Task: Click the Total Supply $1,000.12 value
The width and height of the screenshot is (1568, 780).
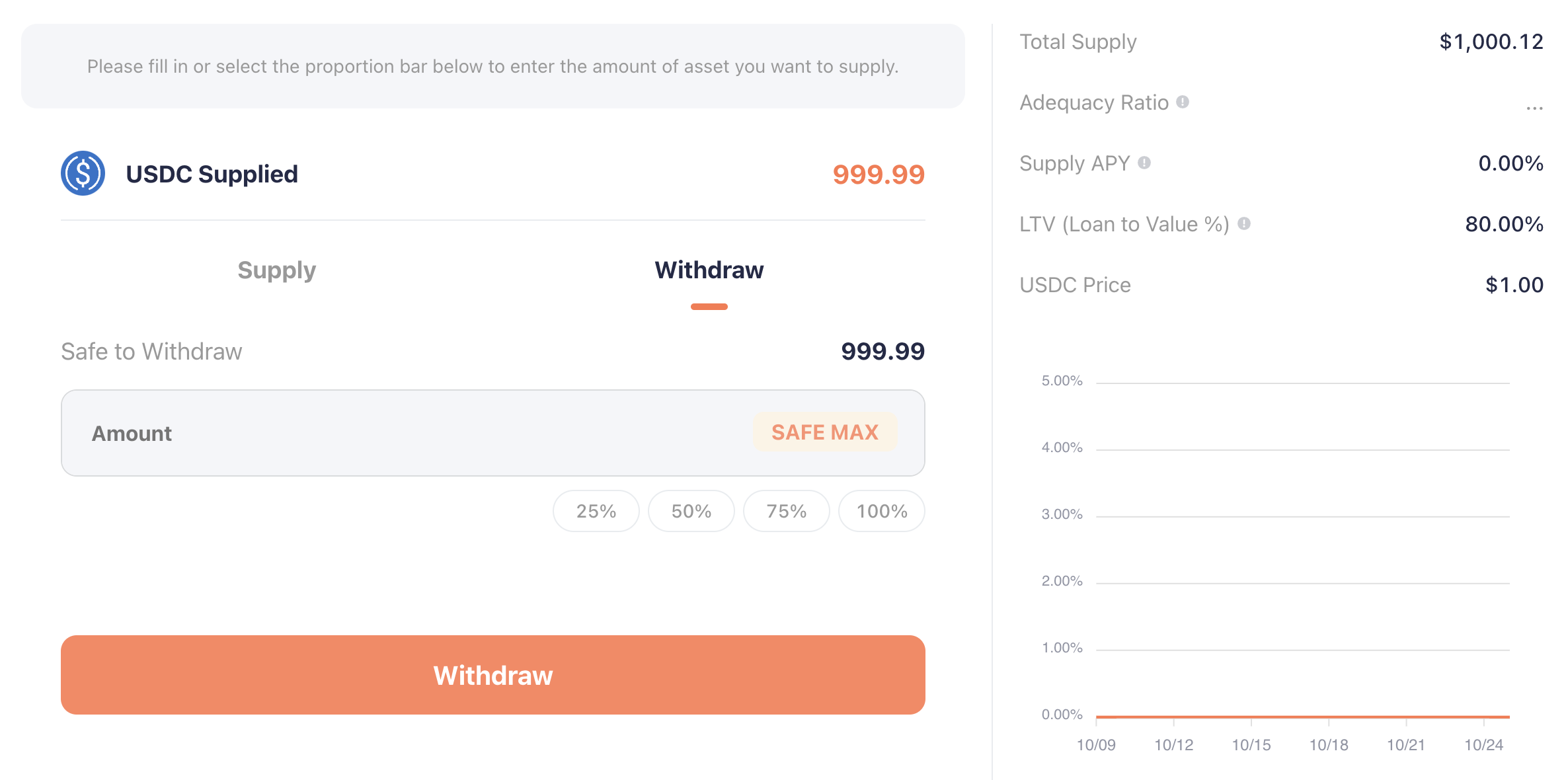Action: [1491, 42]
